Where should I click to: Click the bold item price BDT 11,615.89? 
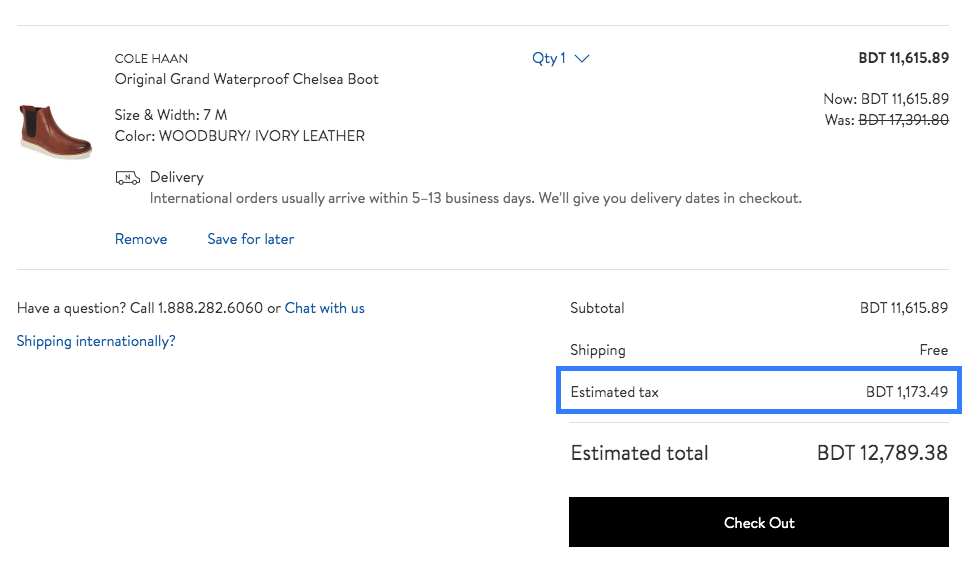903,58
